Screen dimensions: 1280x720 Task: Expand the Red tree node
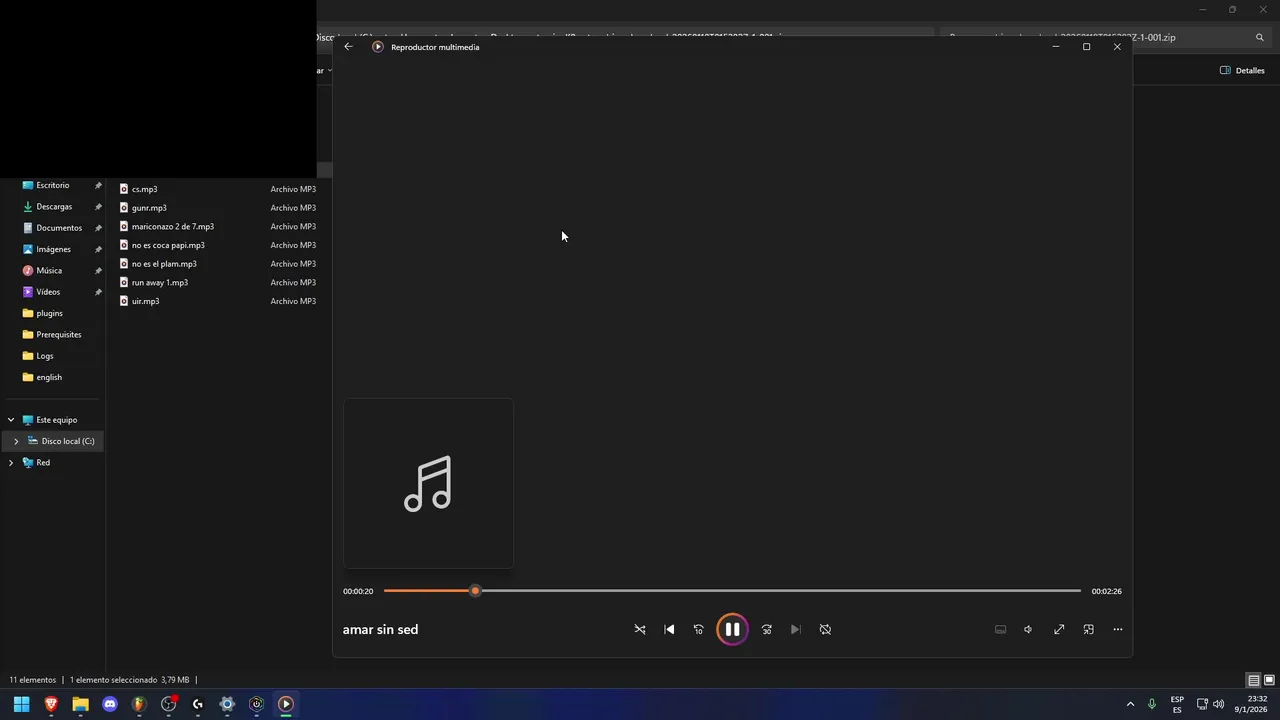click(11, 463)
